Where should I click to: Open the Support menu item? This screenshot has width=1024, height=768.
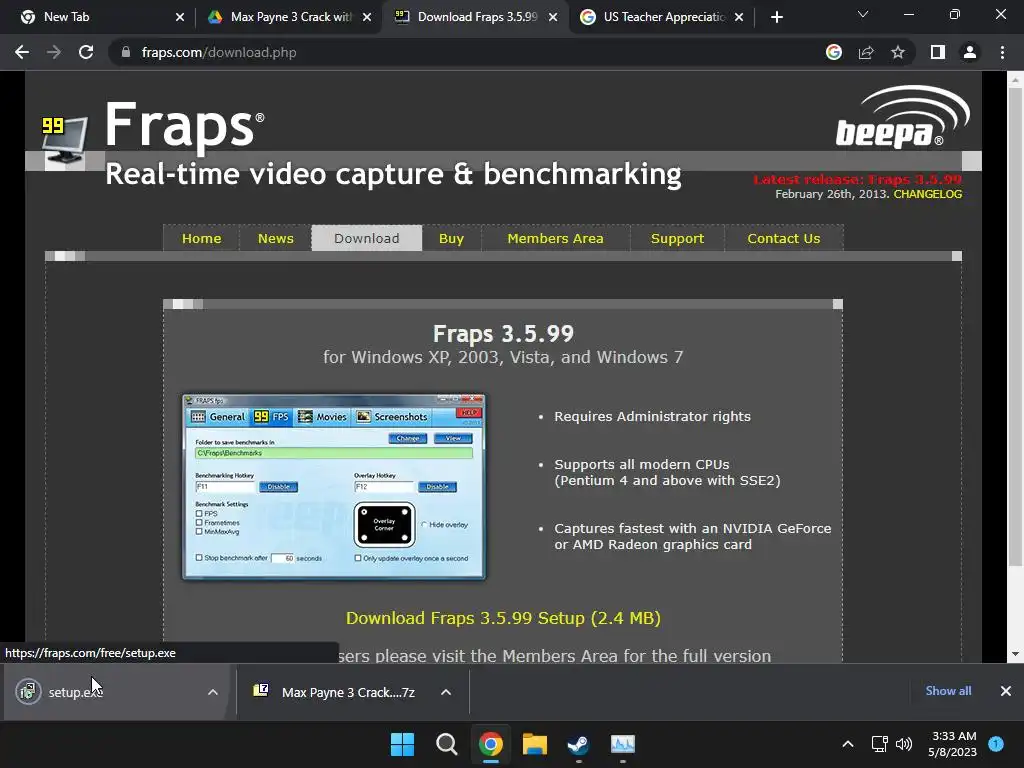pos(677,238)
